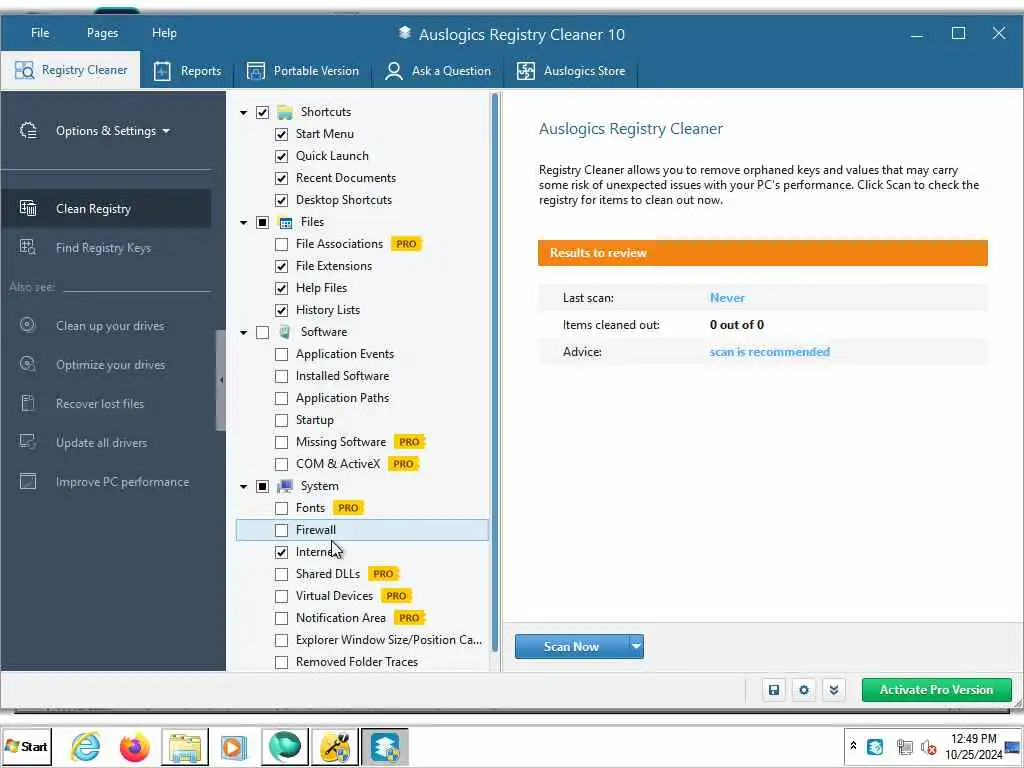Image resolution: width=1024 pixels, height=768 pixels.
Task: Open the Help menu
Action: pos(164,33)
